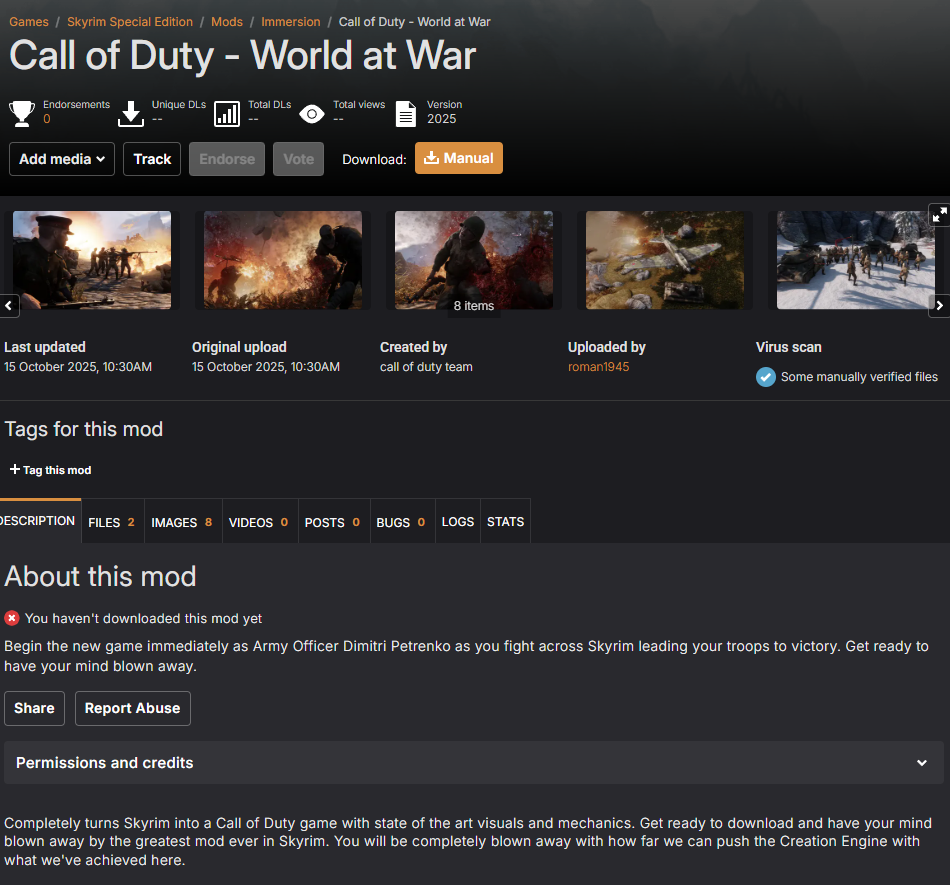This screenshot has width=950, height=885.
Task: Click the Endorsements count '0'
Action: [47, 119]
